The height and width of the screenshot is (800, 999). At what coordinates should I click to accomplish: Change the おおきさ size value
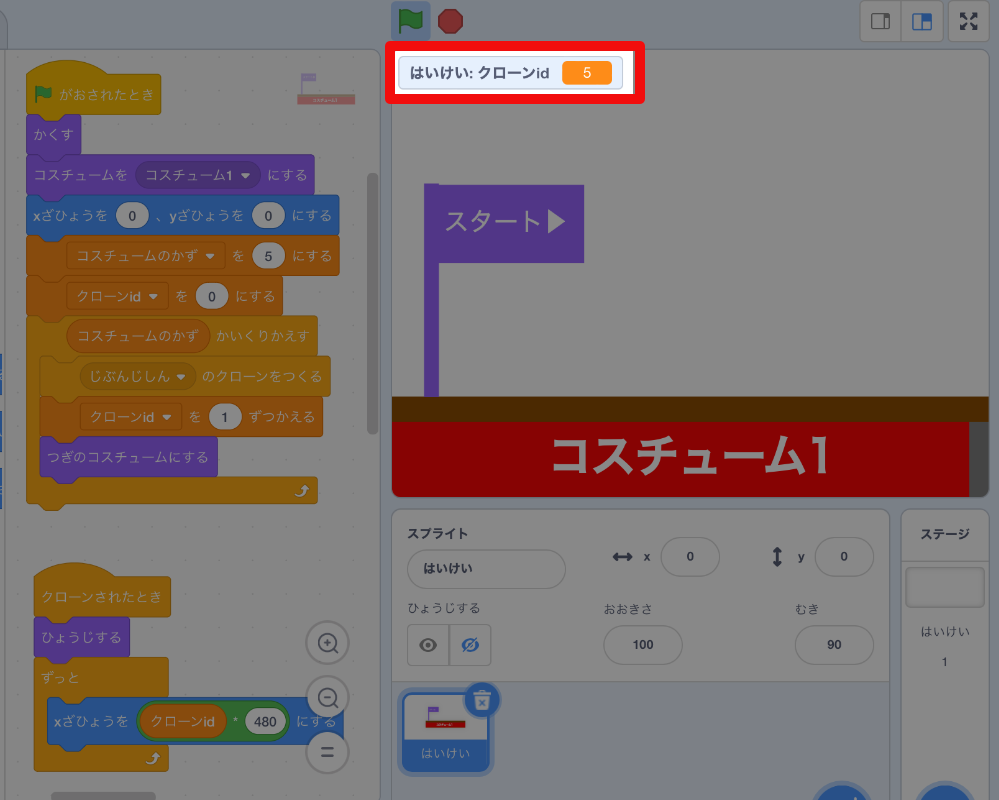(x=642, y=645)
